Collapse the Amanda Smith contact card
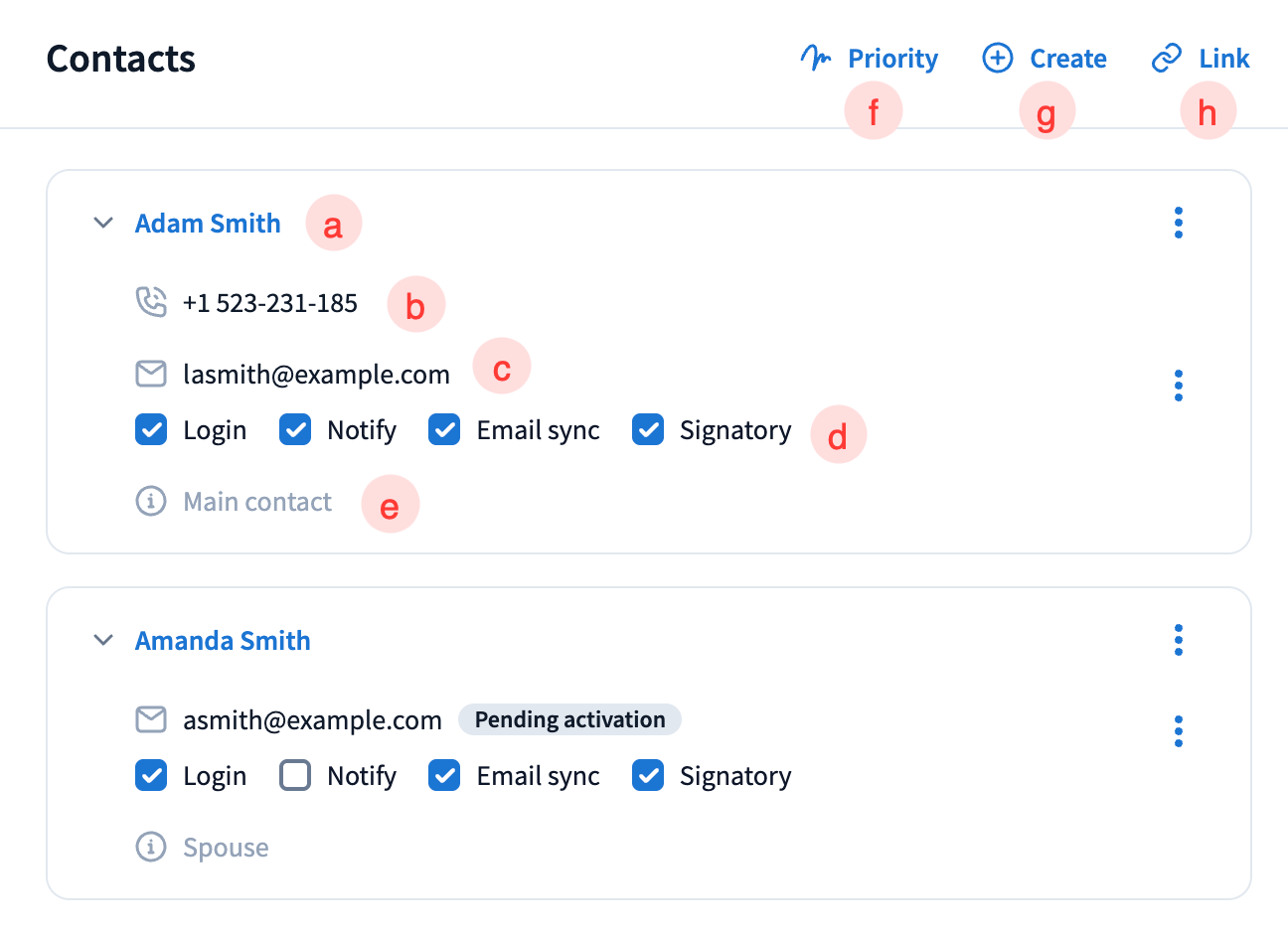 click(x=102, y=640)
